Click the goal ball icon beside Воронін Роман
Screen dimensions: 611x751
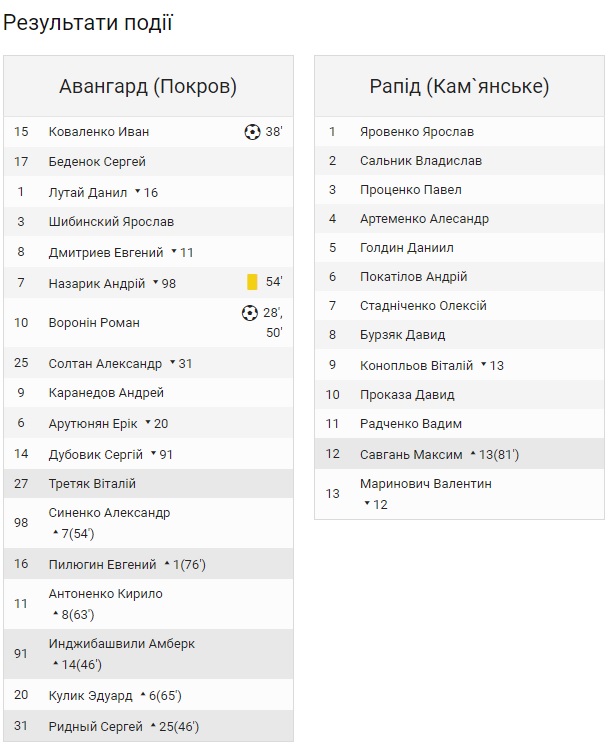[250, 313]
